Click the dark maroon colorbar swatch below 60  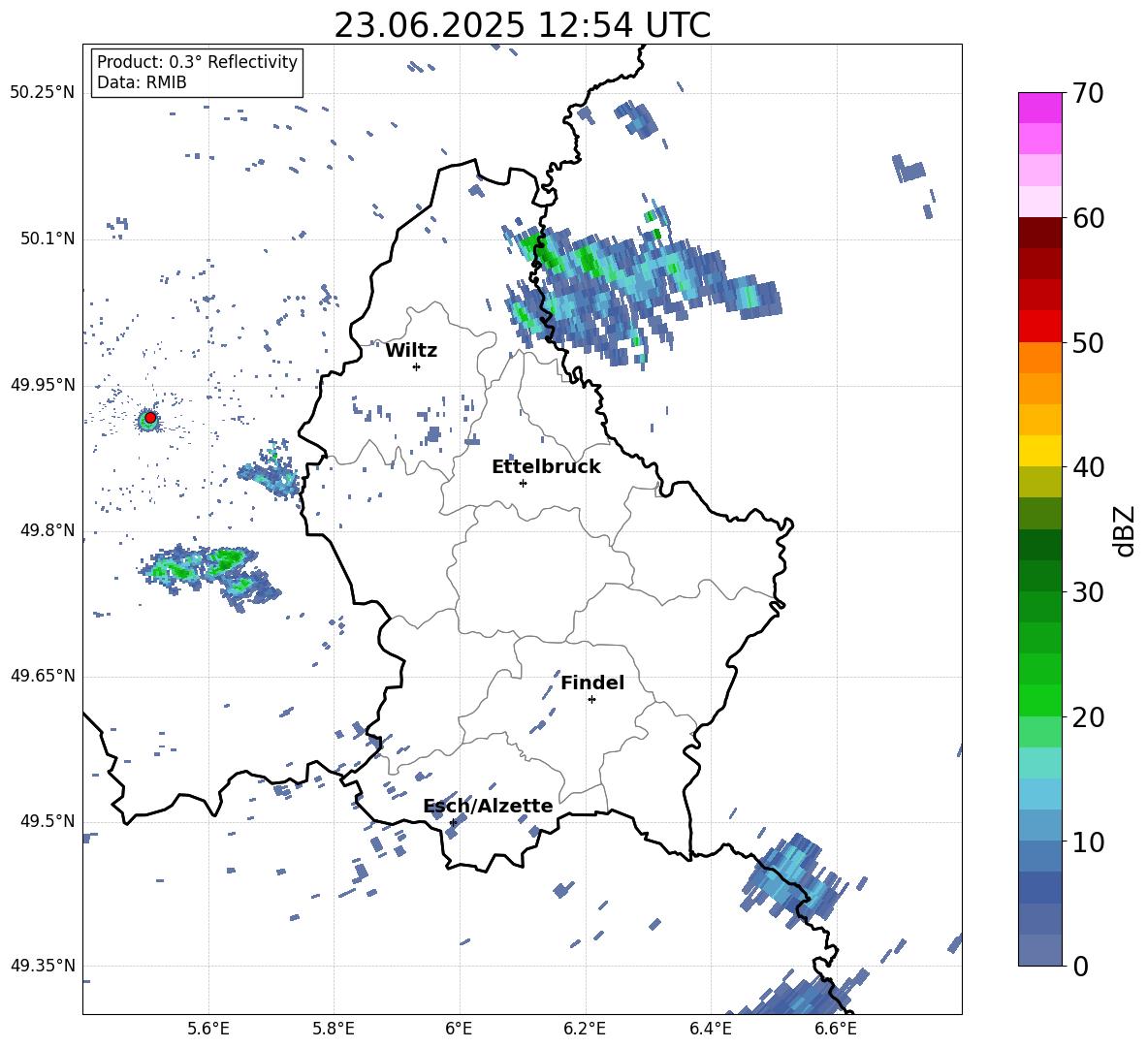coord(1039,233)
